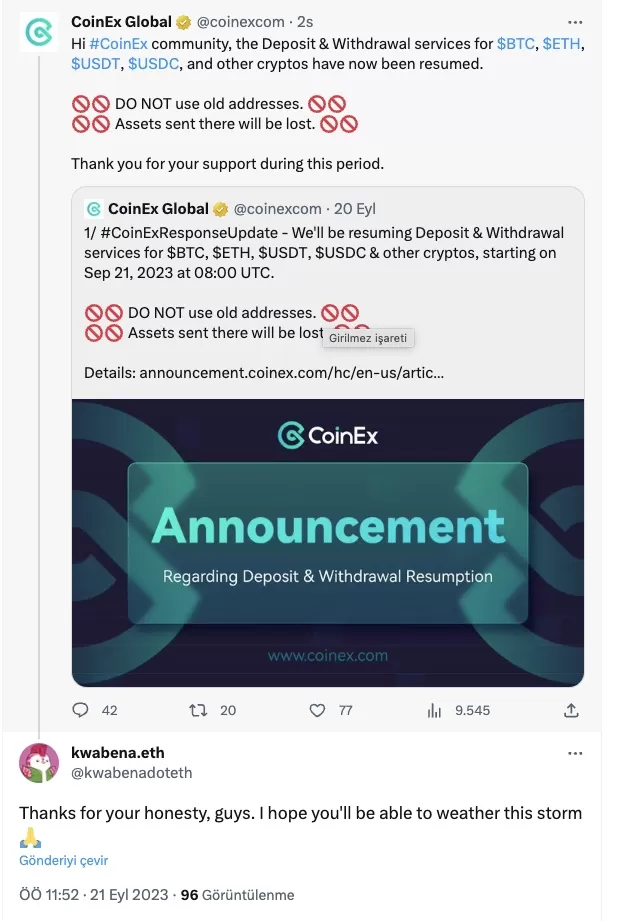Click the retweet icon
This screenshot has width=618, height=921.
(199, 710)
